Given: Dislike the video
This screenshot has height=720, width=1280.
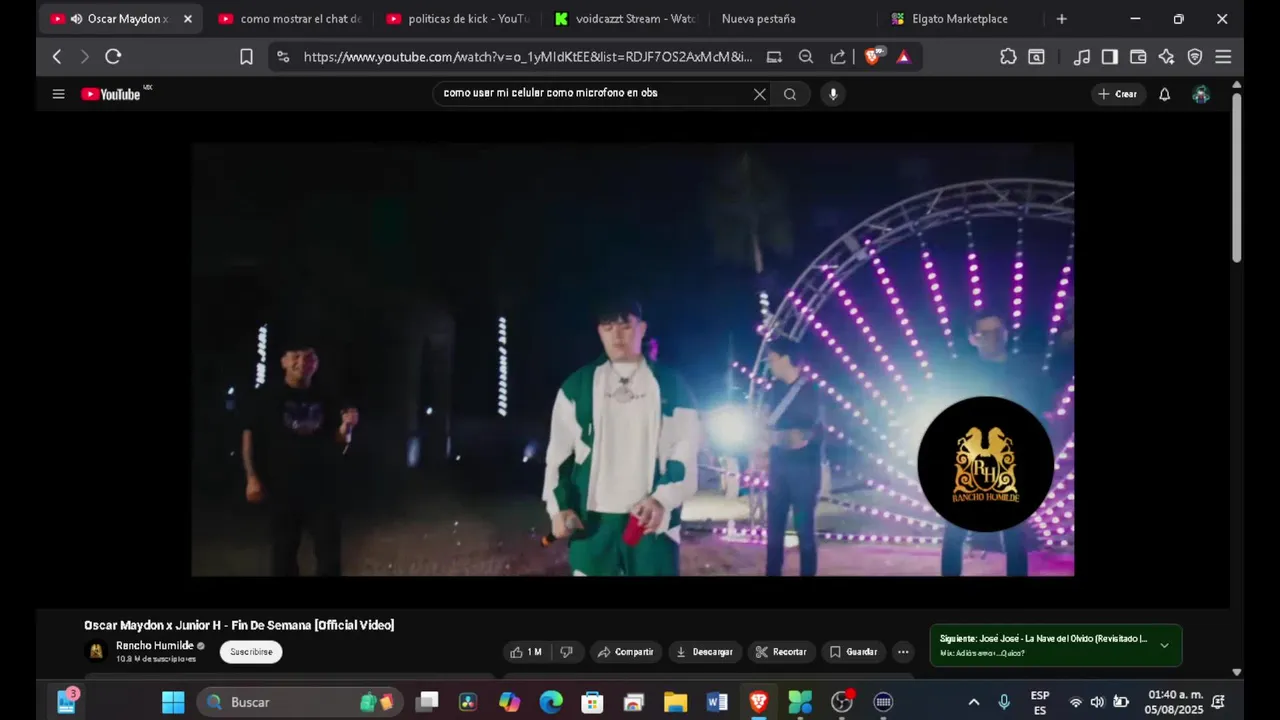Looking at the screenshot, I should pos(566,652).
